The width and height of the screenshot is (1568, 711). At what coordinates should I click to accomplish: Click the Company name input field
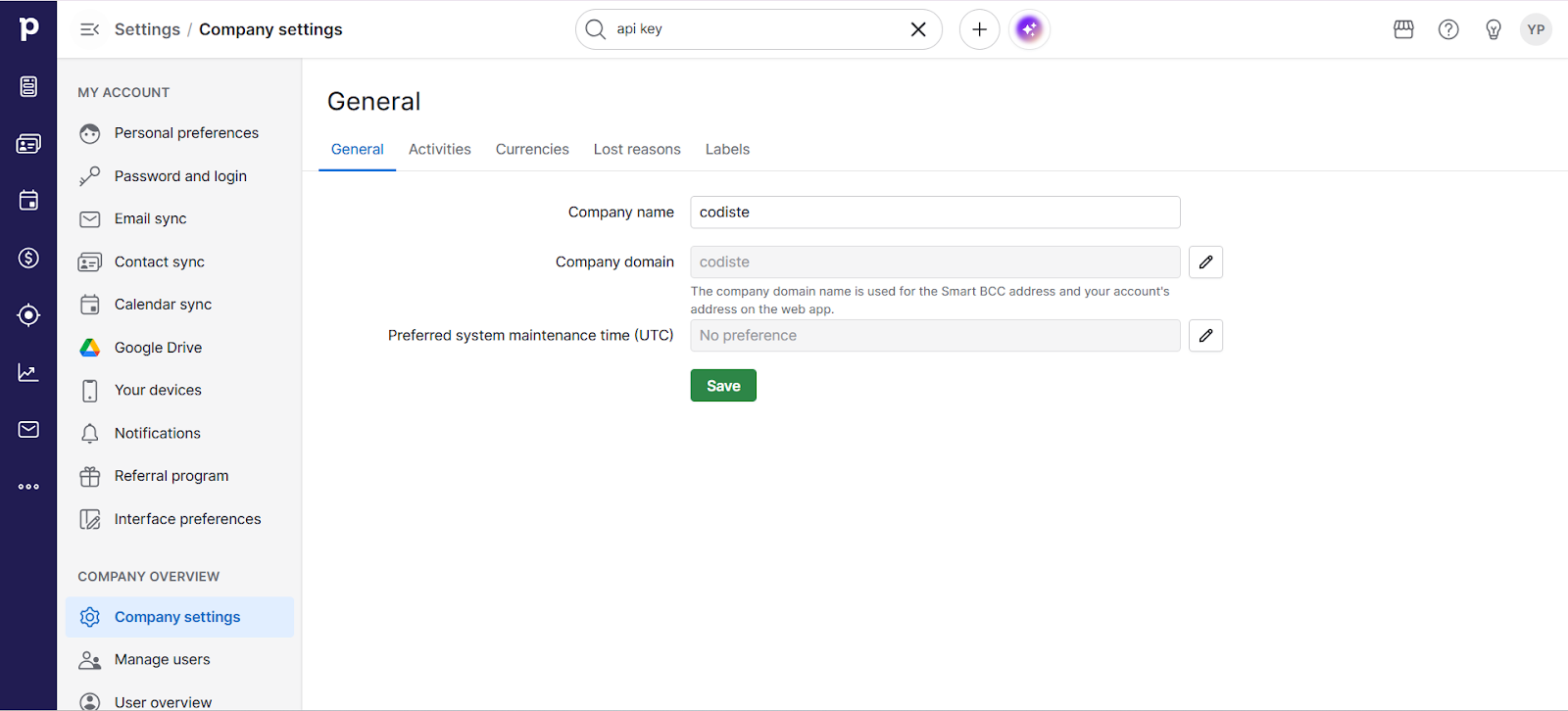[x=935, y=213]
